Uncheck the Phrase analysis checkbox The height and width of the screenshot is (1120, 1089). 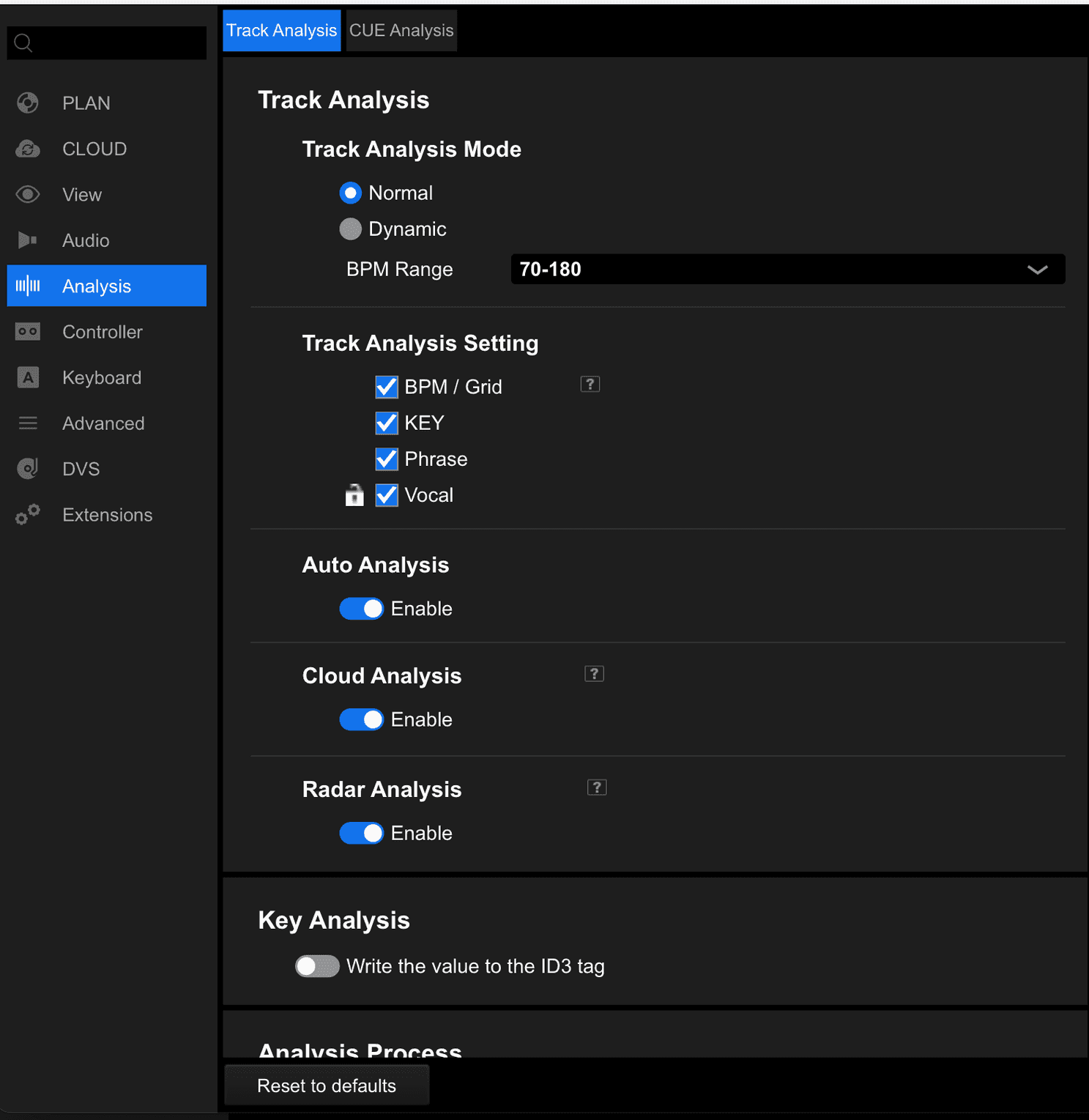click(387, 459)
